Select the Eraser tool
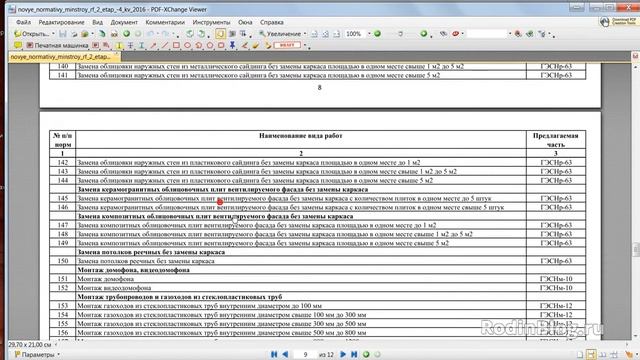Image resolution: width=640 pixels, height=360 pixels. tap(256, 45)
